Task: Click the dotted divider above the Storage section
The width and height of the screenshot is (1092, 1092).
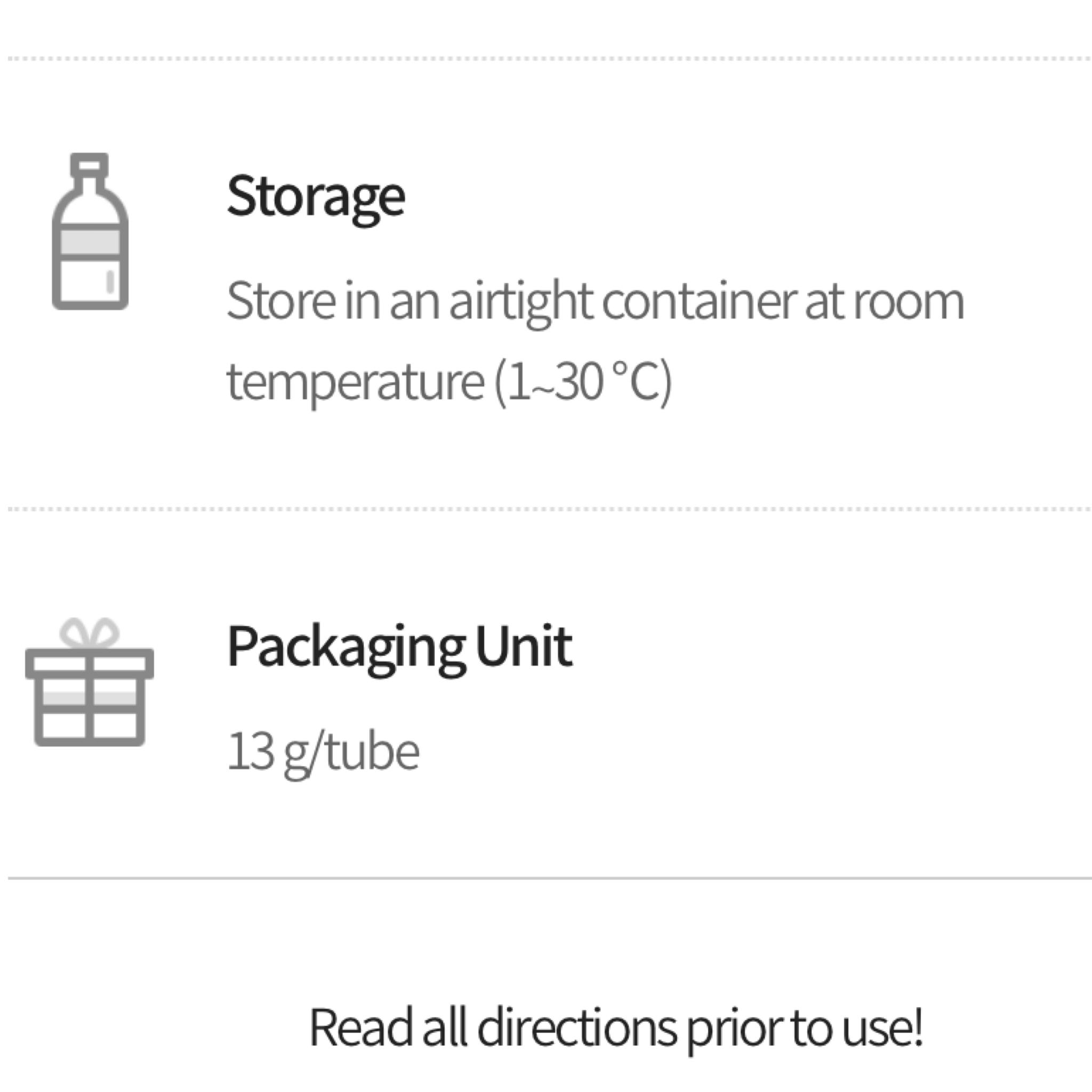Action: pyautogui.click(x=546, y=58)
